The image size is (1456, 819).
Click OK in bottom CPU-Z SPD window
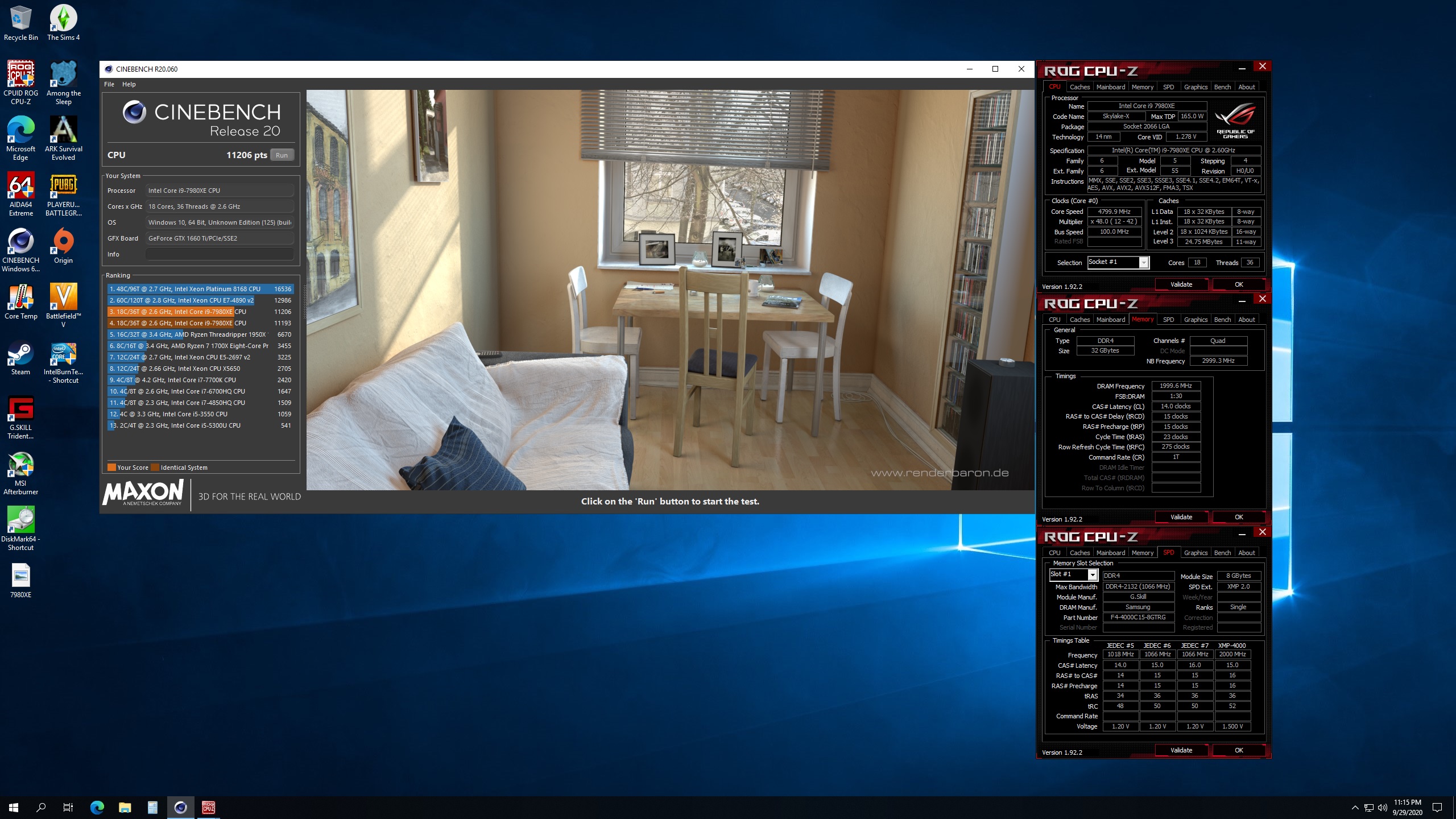[x=1239, y=750]
